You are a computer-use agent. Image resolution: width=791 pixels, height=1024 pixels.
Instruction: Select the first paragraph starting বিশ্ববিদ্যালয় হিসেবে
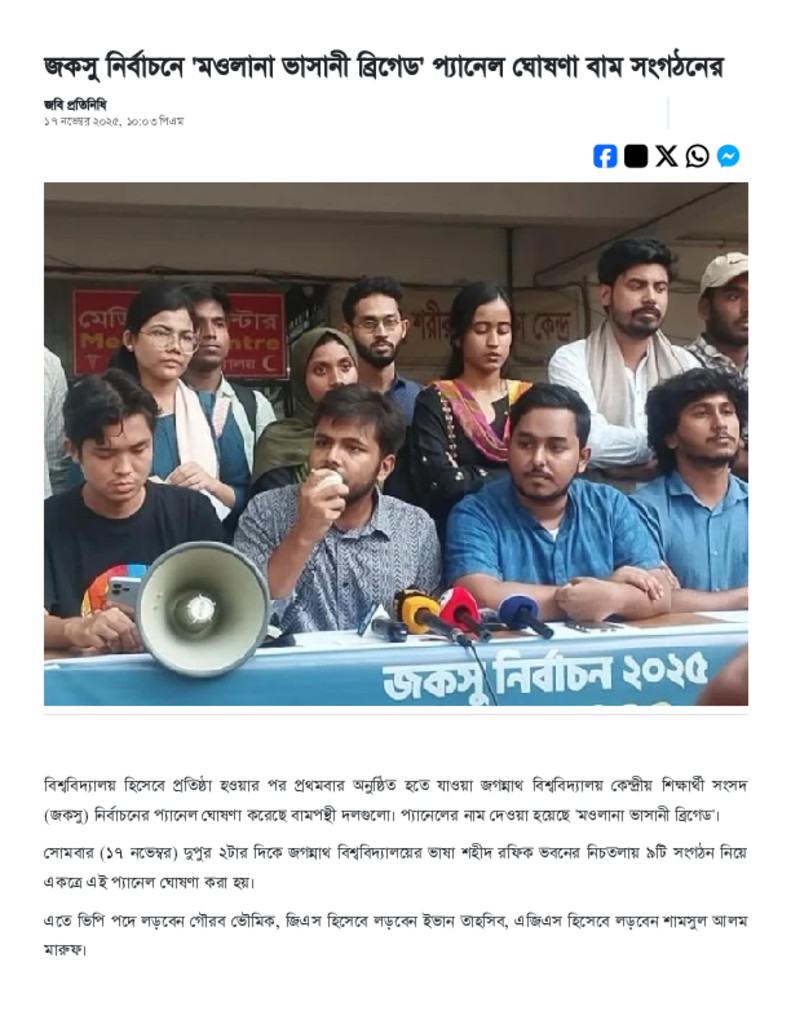(396, 799)
